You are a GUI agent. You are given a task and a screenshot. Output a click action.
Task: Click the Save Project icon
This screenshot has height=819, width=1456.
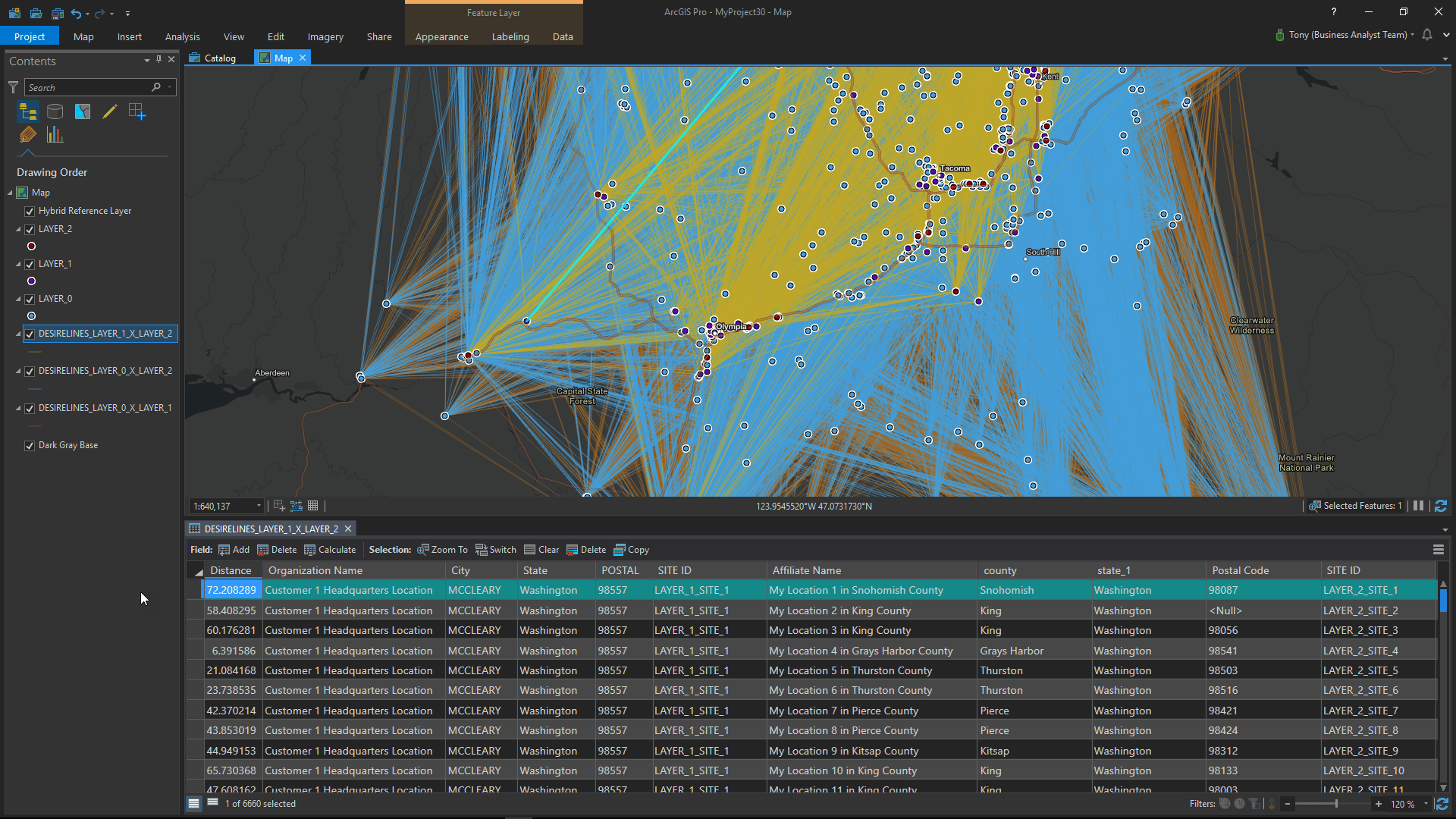(x=57, y=13)
